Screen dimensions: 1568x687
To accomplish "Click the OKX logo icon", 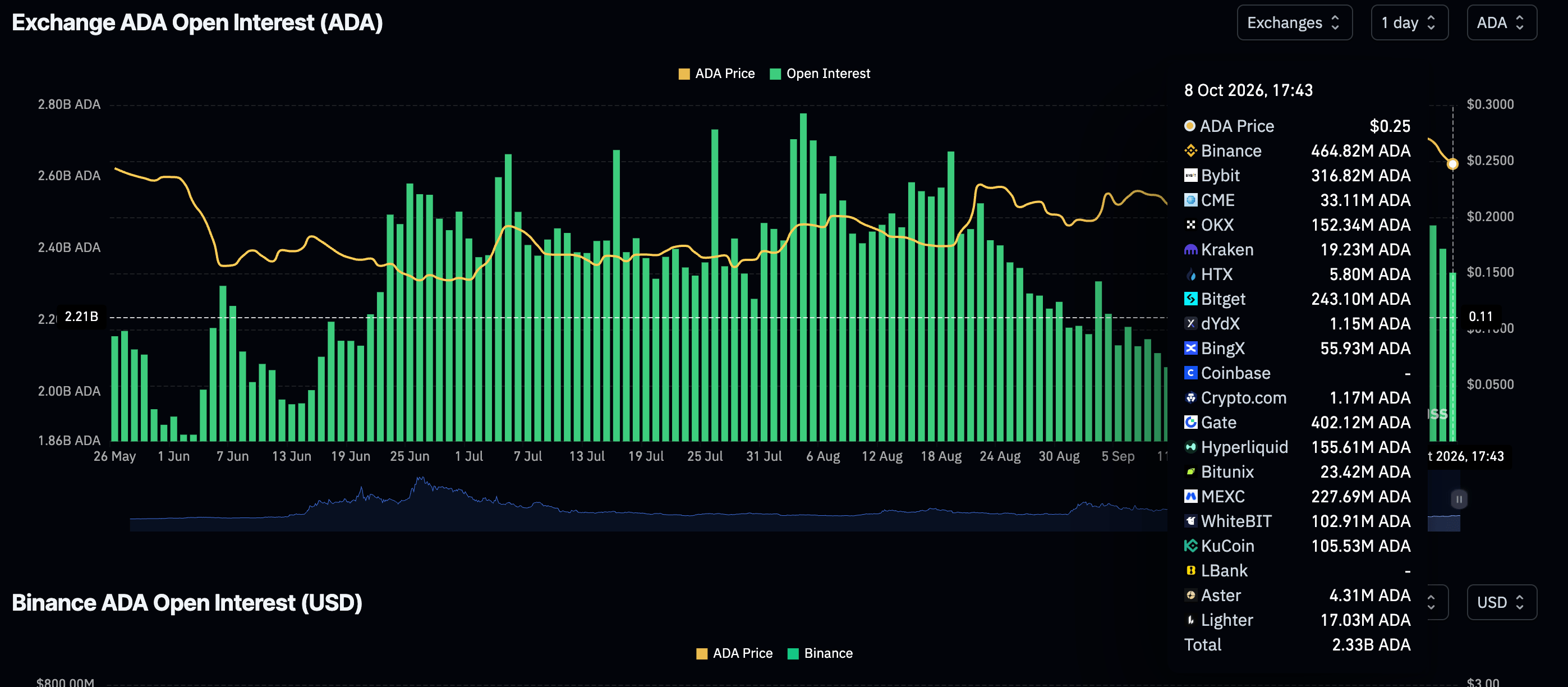I will [x=1190, y=225].
